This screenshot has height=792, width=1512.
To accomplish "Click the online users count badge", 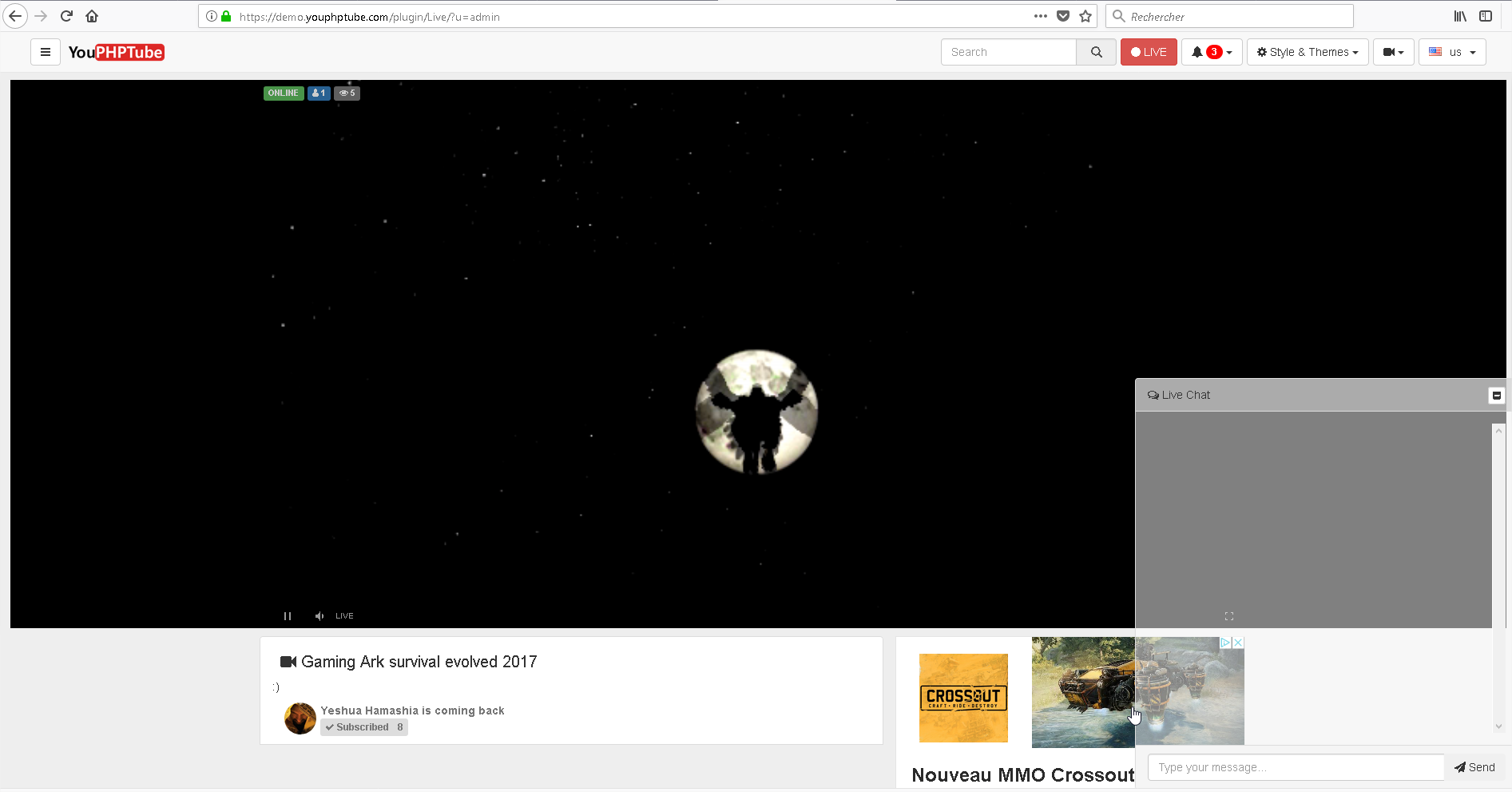I will pos(319,93).
